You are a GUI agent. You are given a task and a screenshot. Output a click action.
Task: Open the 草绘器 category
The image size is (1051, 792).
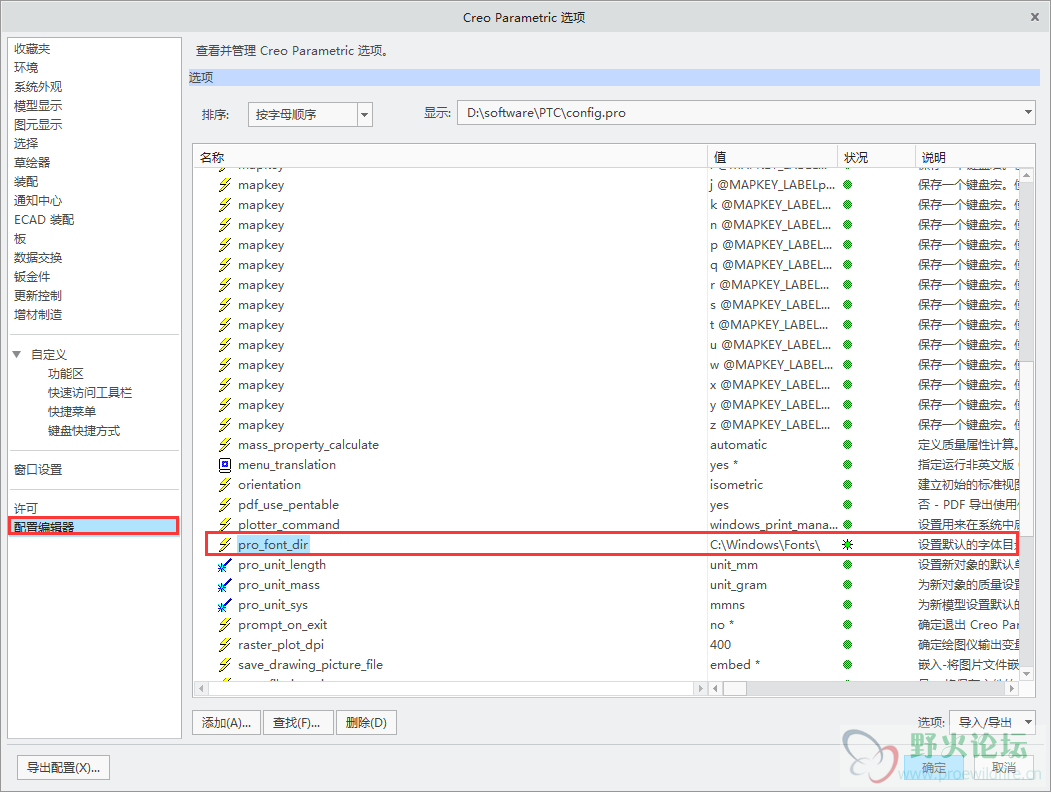[32, 163]
